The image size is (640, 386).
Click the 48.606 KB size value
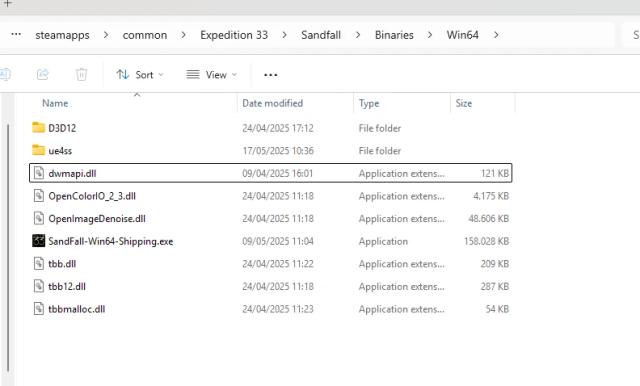pos(488,219)
